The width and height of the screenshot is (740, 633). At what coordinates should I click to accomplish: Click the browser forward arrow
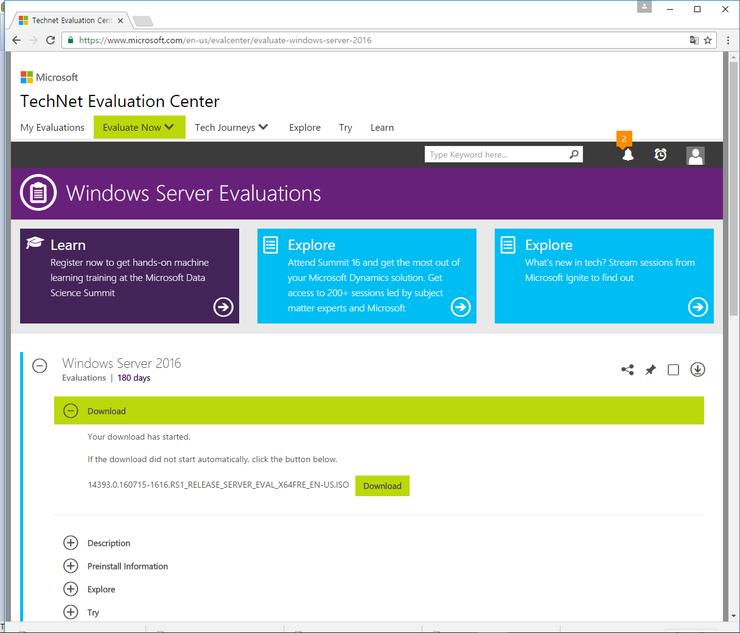click(34, 40)
